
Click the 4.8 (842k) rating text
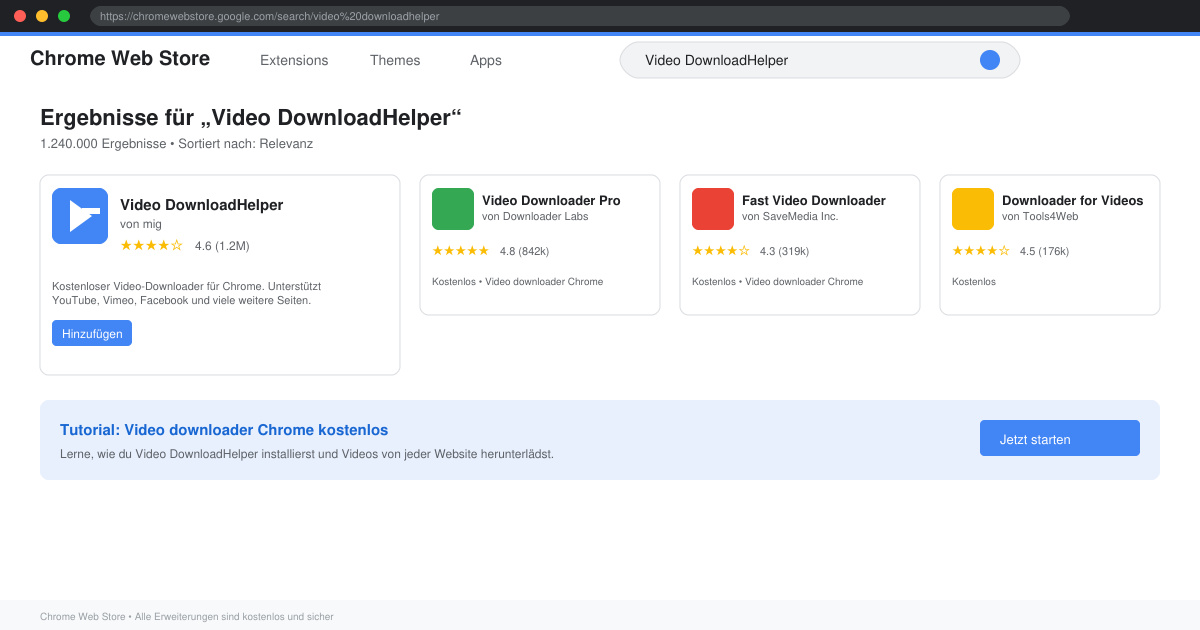pos(524,251)
